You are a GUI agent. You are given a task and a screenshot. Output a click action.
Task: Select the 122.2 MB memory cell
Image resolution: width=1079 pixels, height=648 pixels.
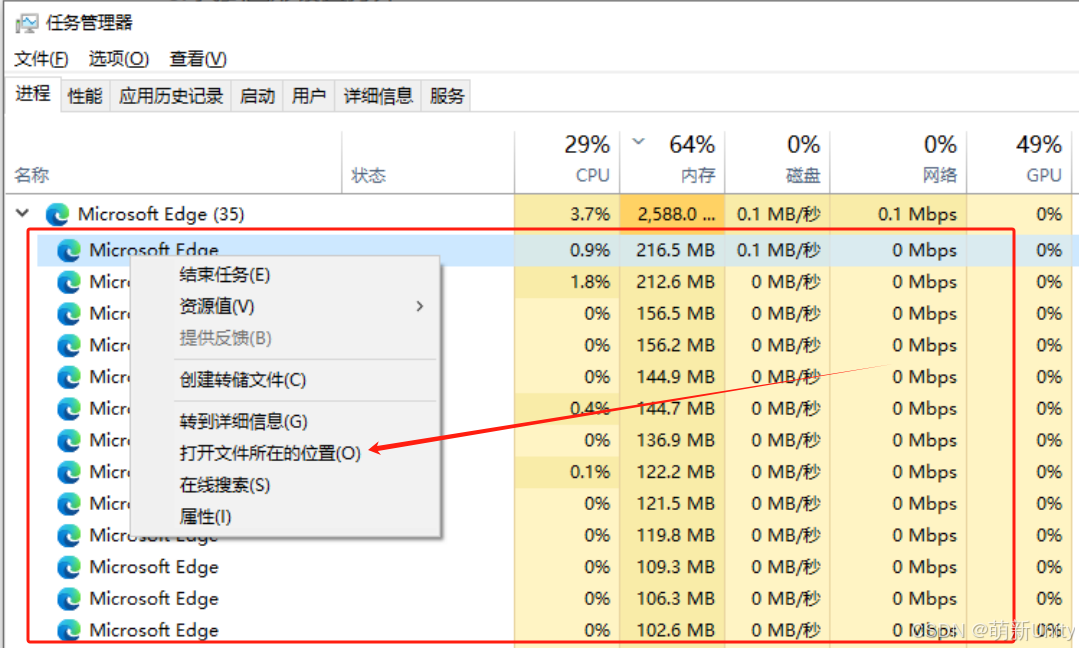672,472
